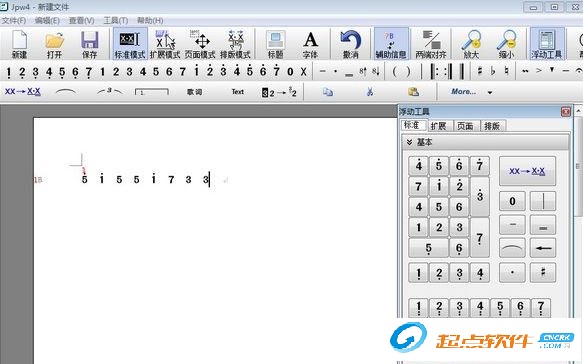The height and width of the screenshot is (364, 583).
Task: Insert rest note 0 from toolbar row
Action: tap(290, 71)
